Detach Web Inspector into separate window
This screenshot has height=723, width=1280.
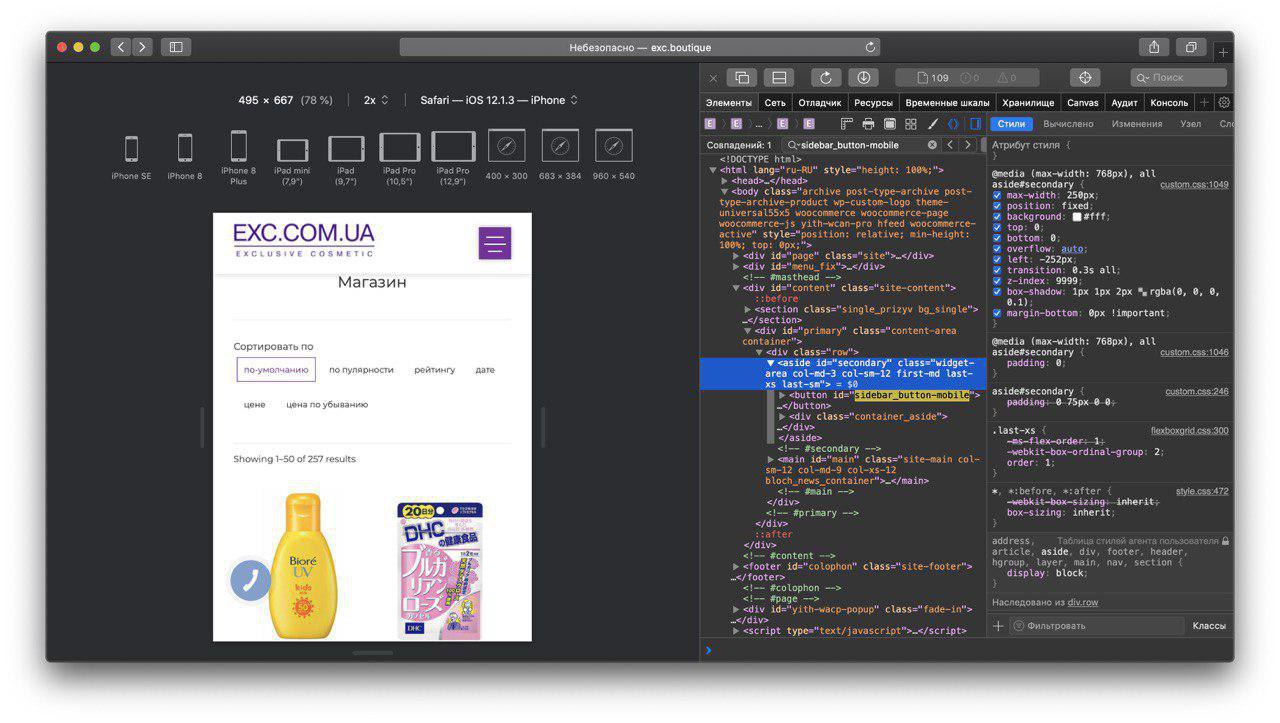tap(742, 77)
